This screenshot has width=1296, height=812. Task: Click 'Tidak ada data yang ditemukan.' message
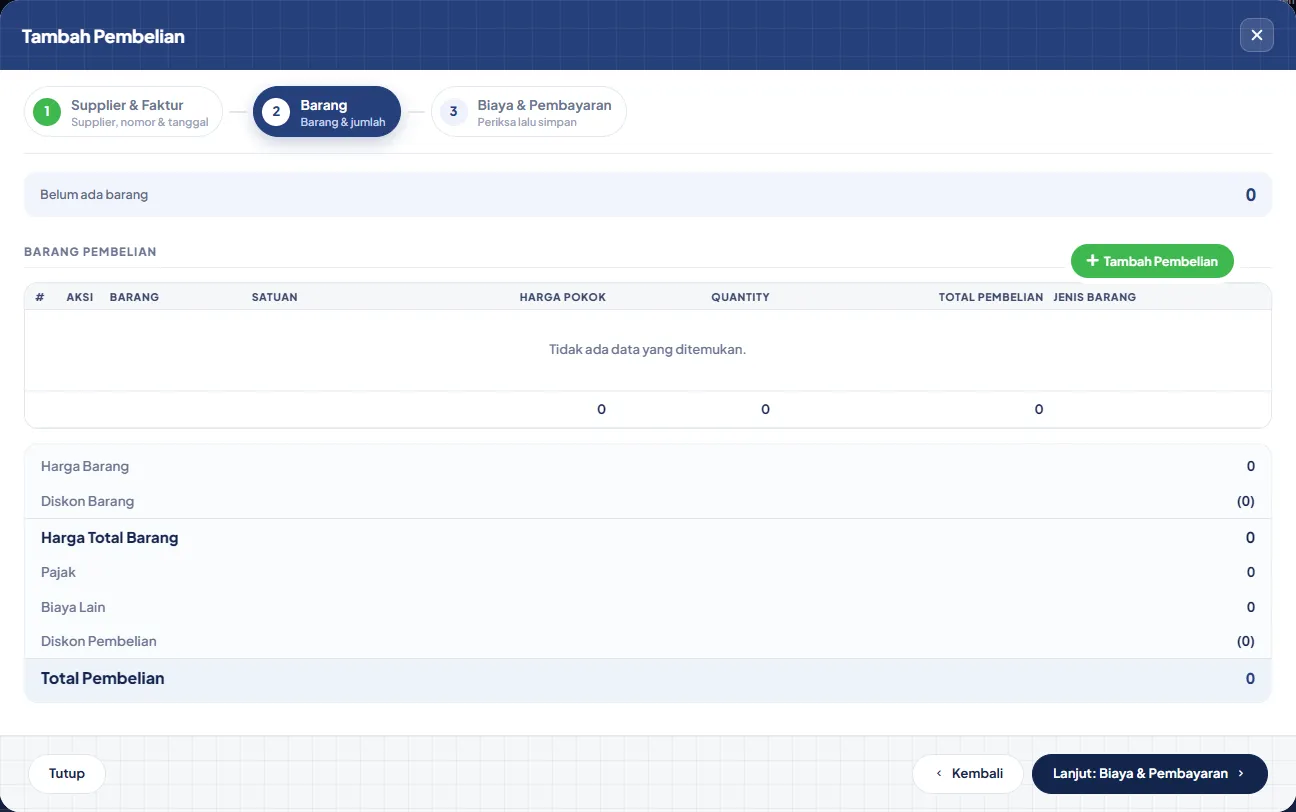[x=648, y=349]
